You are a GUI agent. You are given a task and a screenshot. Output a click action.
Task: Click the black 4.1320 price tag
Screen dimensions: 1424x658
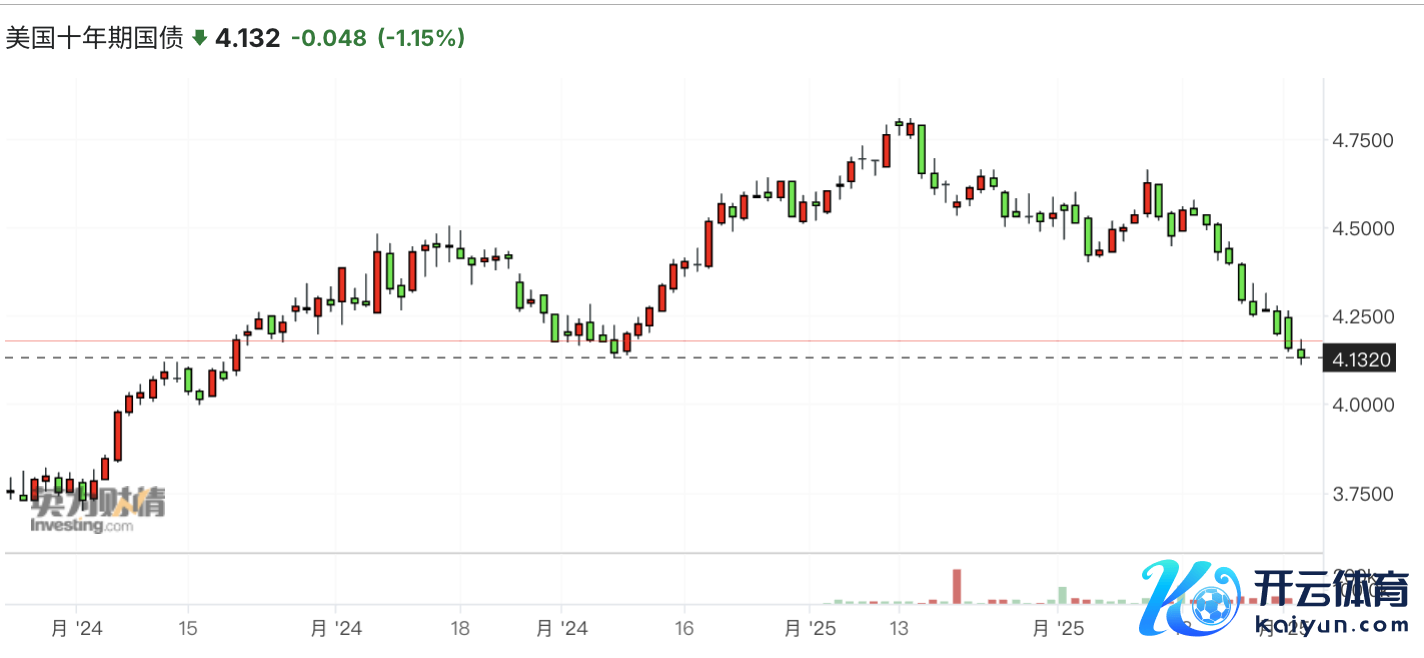pos(1360,359)
